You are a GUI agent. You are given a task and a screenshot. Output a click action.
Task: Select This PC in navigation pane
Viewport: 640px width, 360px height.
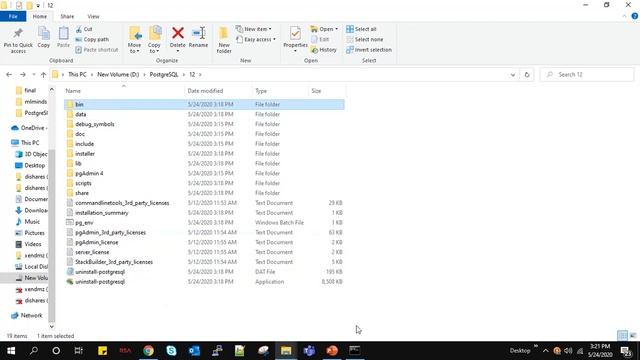coord(25,142)
